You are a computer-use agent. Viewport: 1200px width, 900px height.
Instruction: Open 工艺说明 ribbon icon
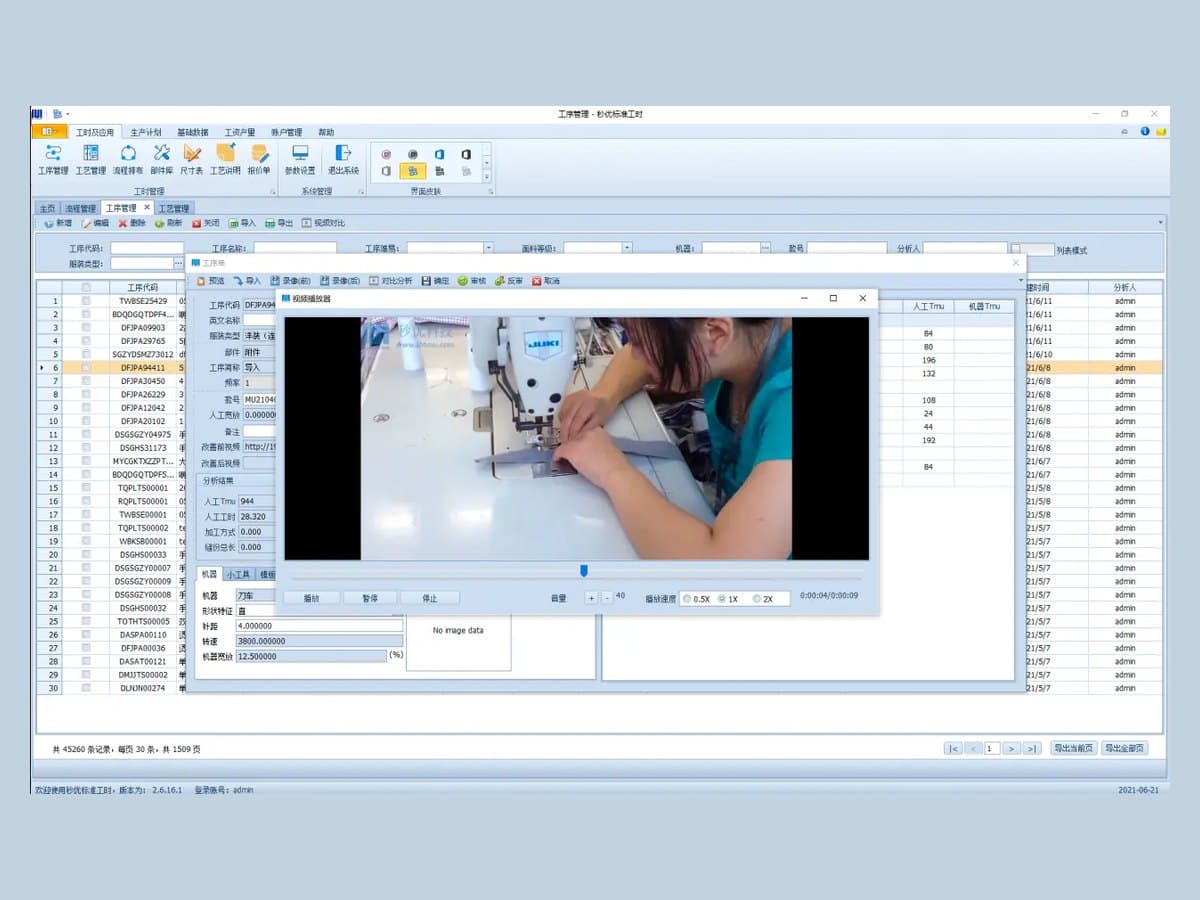coord(225,159)
